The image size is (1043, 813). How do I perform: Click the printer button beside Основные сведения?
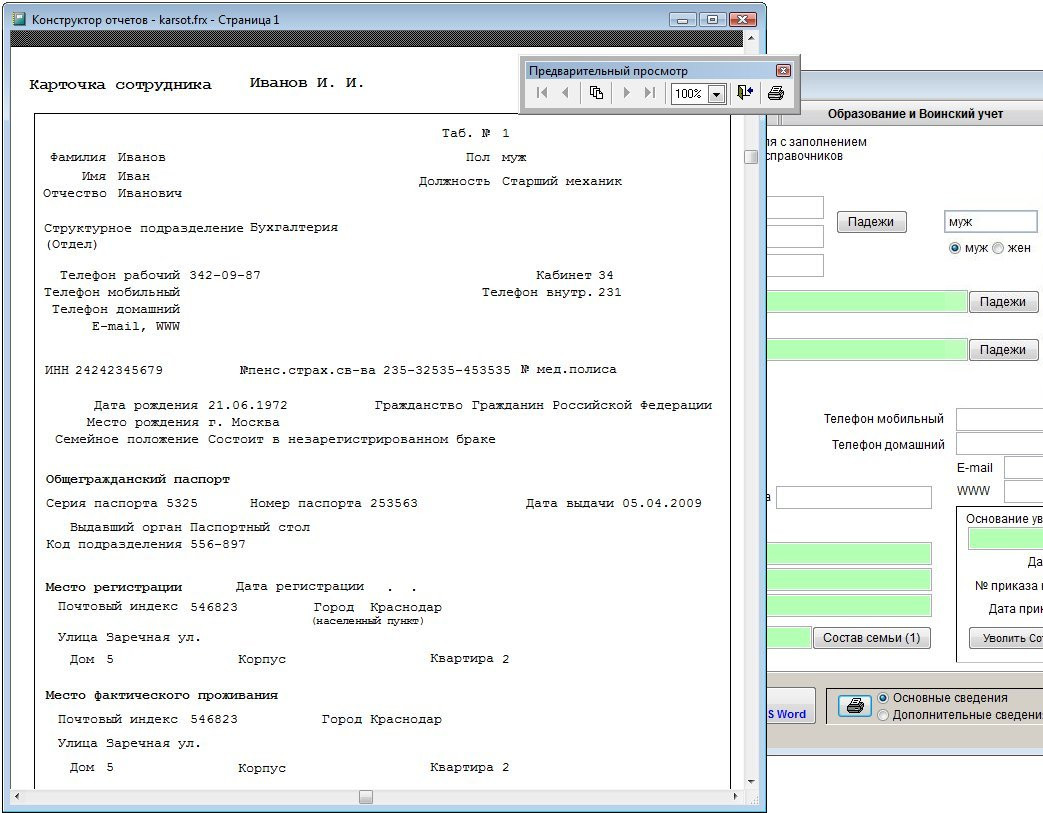click(855, 706)
